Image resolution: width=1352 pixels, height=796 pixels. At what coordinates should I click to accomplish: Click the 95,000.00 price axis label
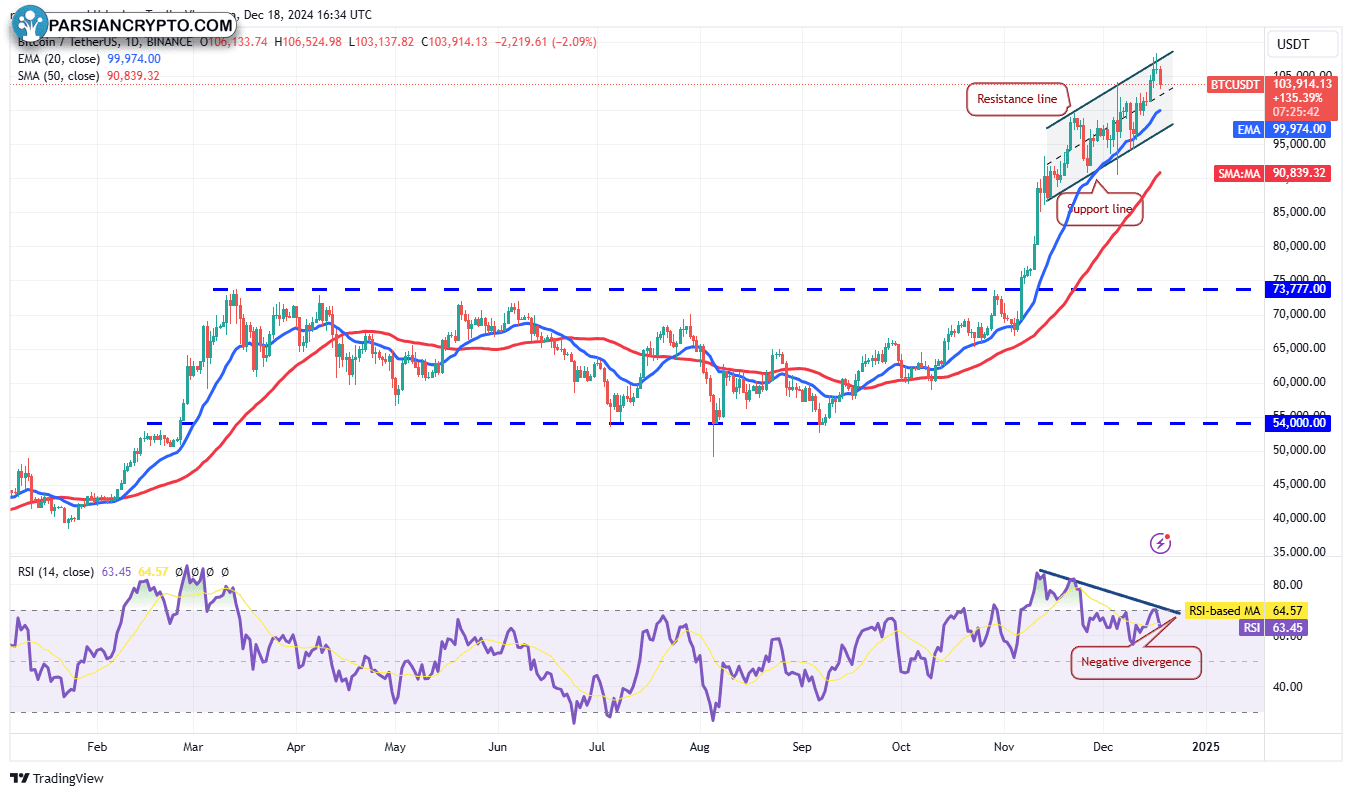click(x=1299, y=144)
